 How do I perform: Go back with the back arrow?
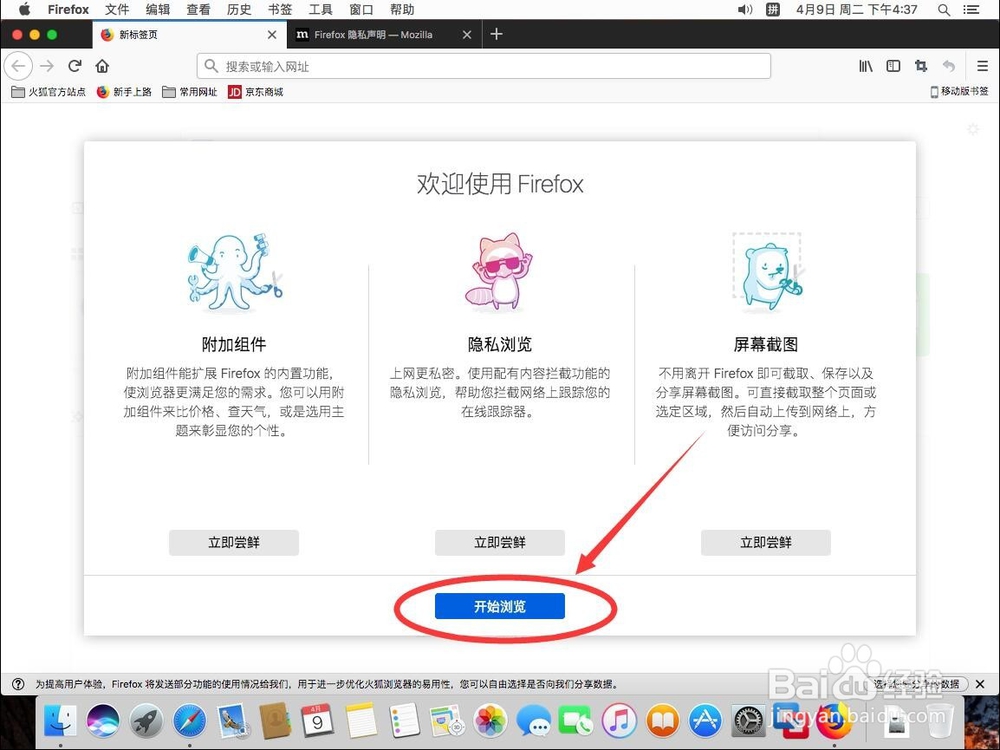18,66
